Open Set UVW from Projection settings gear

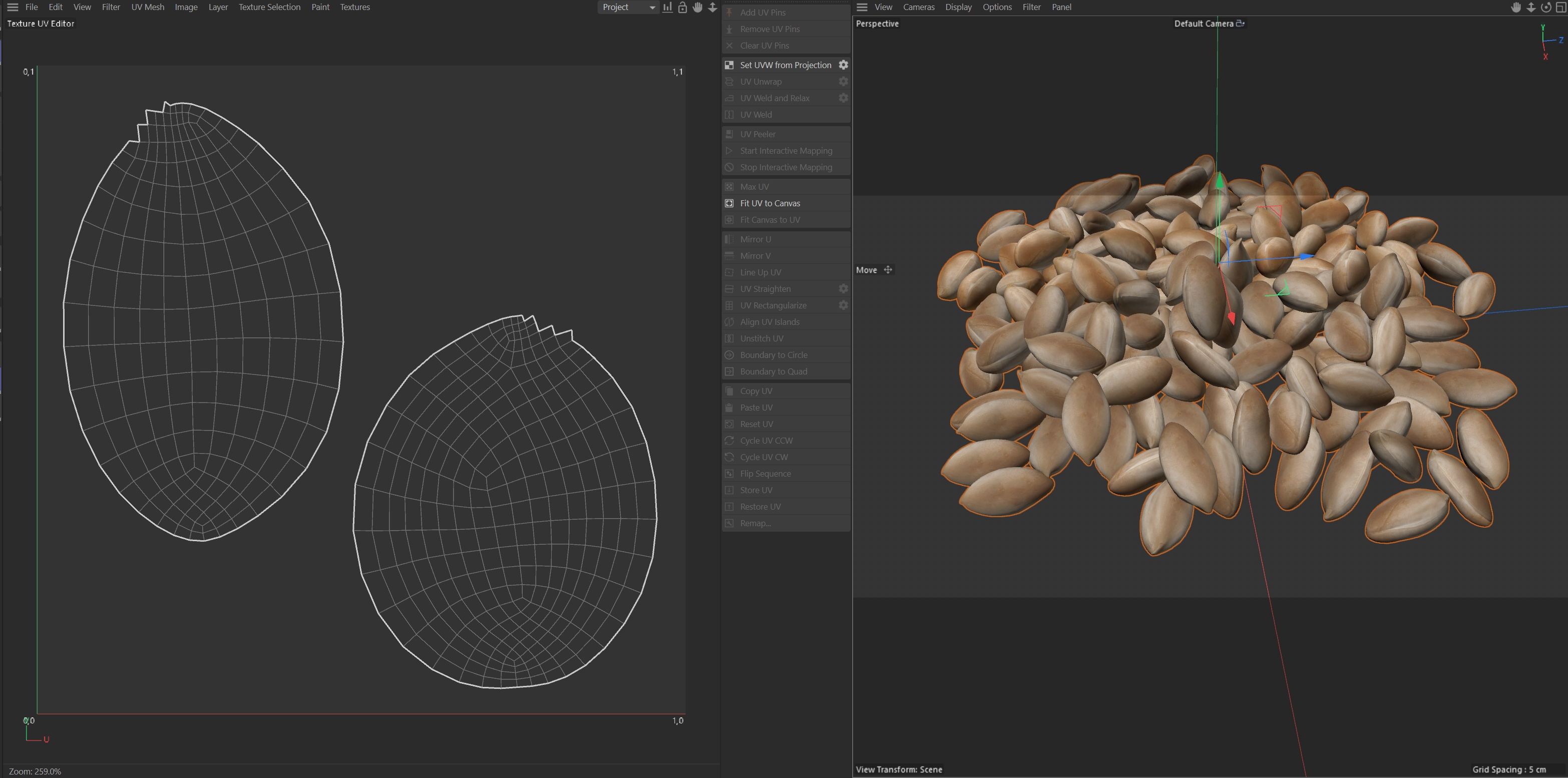click(x=843, y=65)
